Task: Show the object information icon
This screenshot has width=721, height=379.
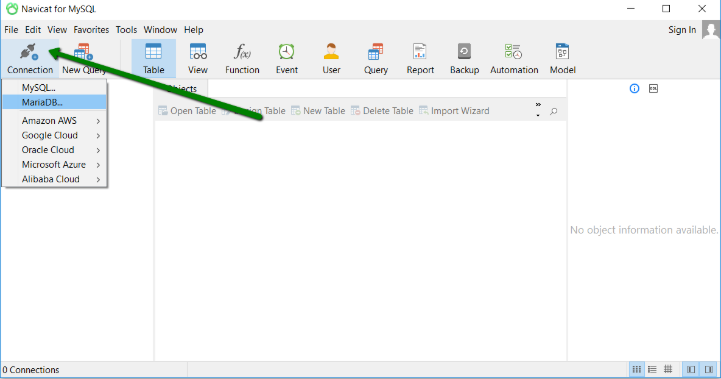Action: pyautogui.click(x=634, y=88)
